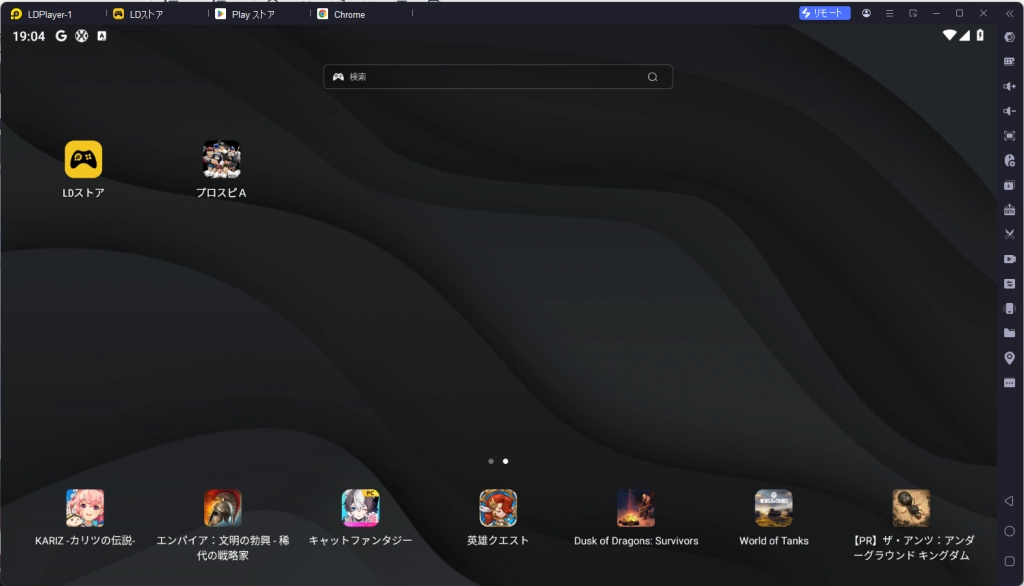1024x586 pixels.
Task: Launch the LDストア app on home screen
Action: tap(83, 160)
